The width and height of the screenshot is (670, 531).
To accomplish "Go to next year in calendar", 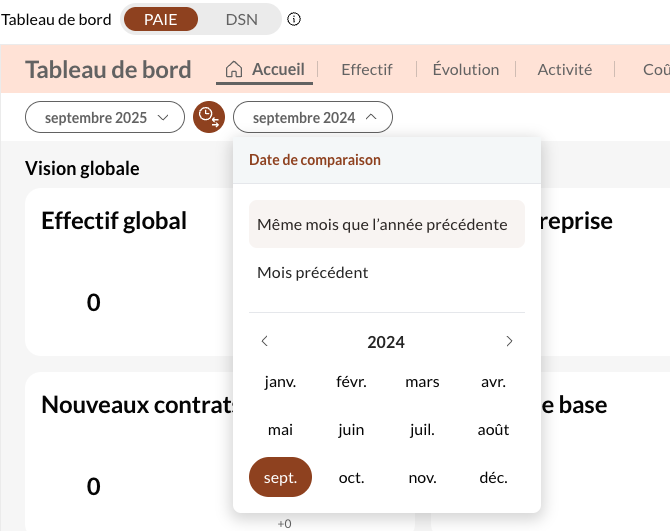I will point(509,342).
